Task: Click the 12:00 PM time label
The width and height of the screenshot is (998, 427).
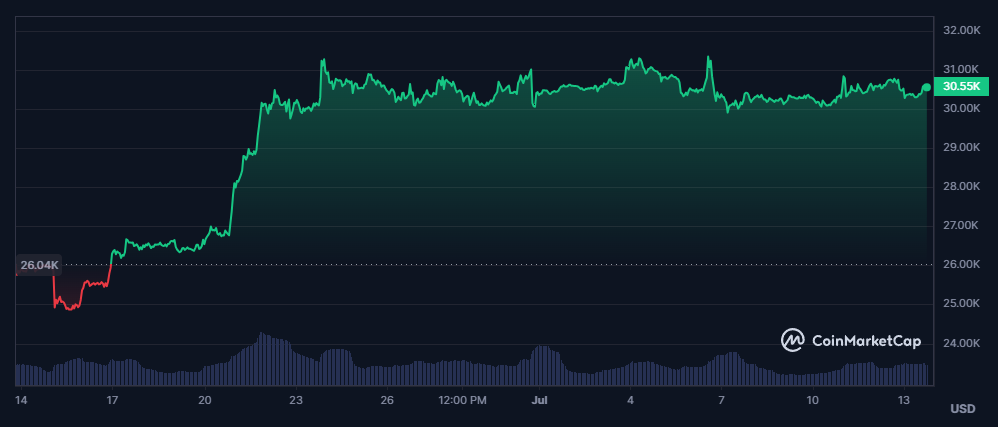Action: 462,400
